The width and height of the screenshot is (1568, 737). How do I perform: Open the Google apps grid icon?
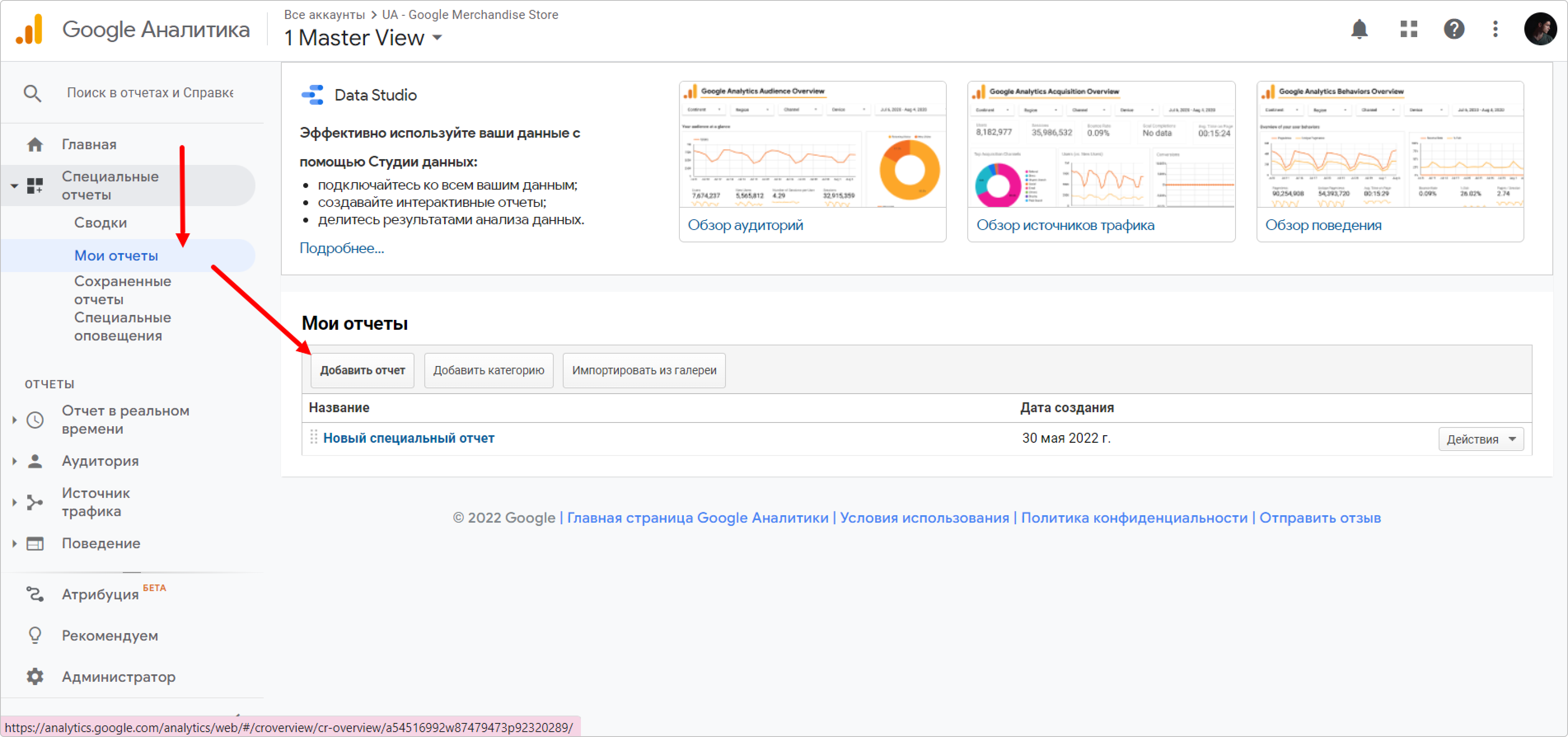1409,28
